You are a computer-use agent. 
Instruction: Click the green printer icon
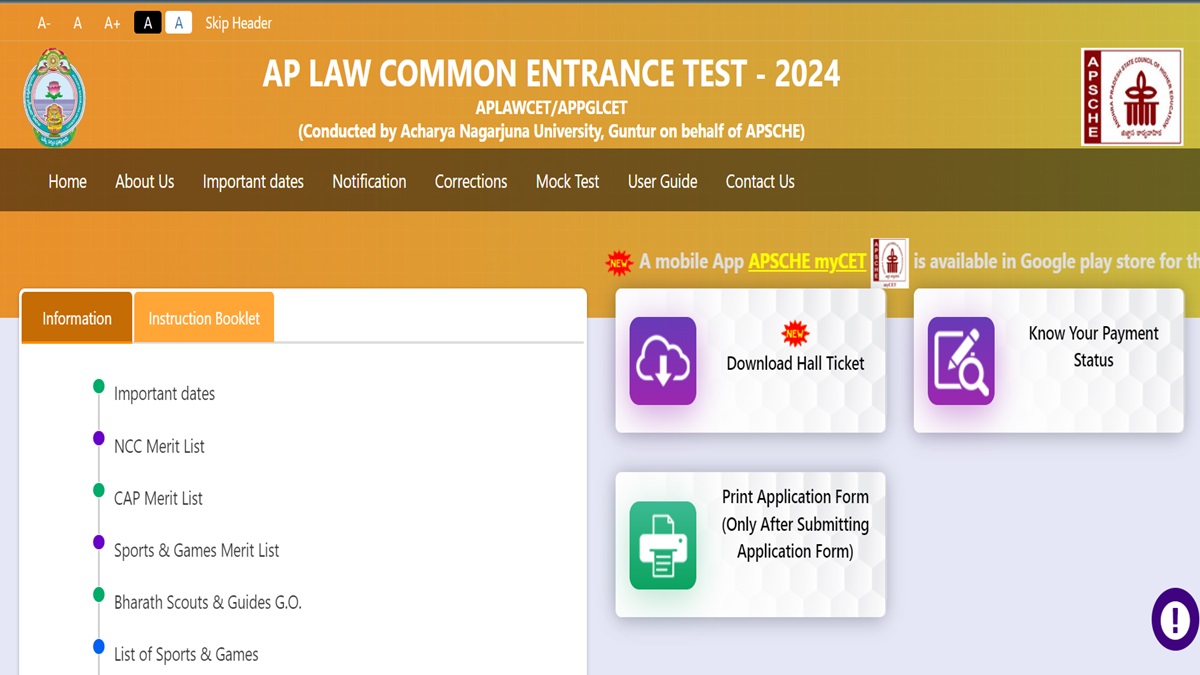[x=663, y=545]
